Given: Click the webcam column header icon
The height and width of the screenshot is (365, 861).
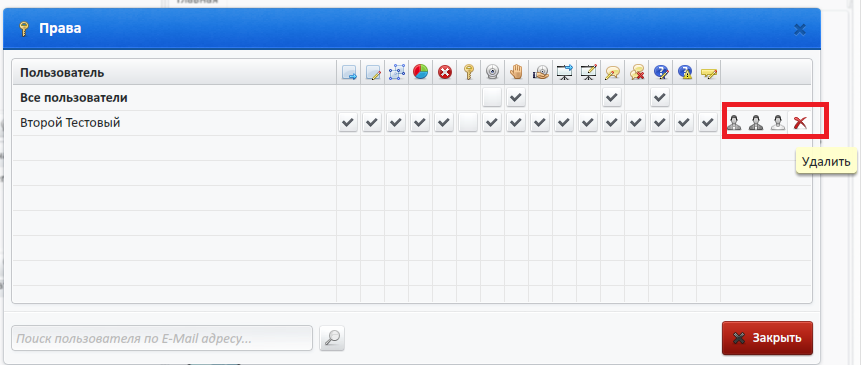Looking at the screenshot, I should tap(493, 72).
